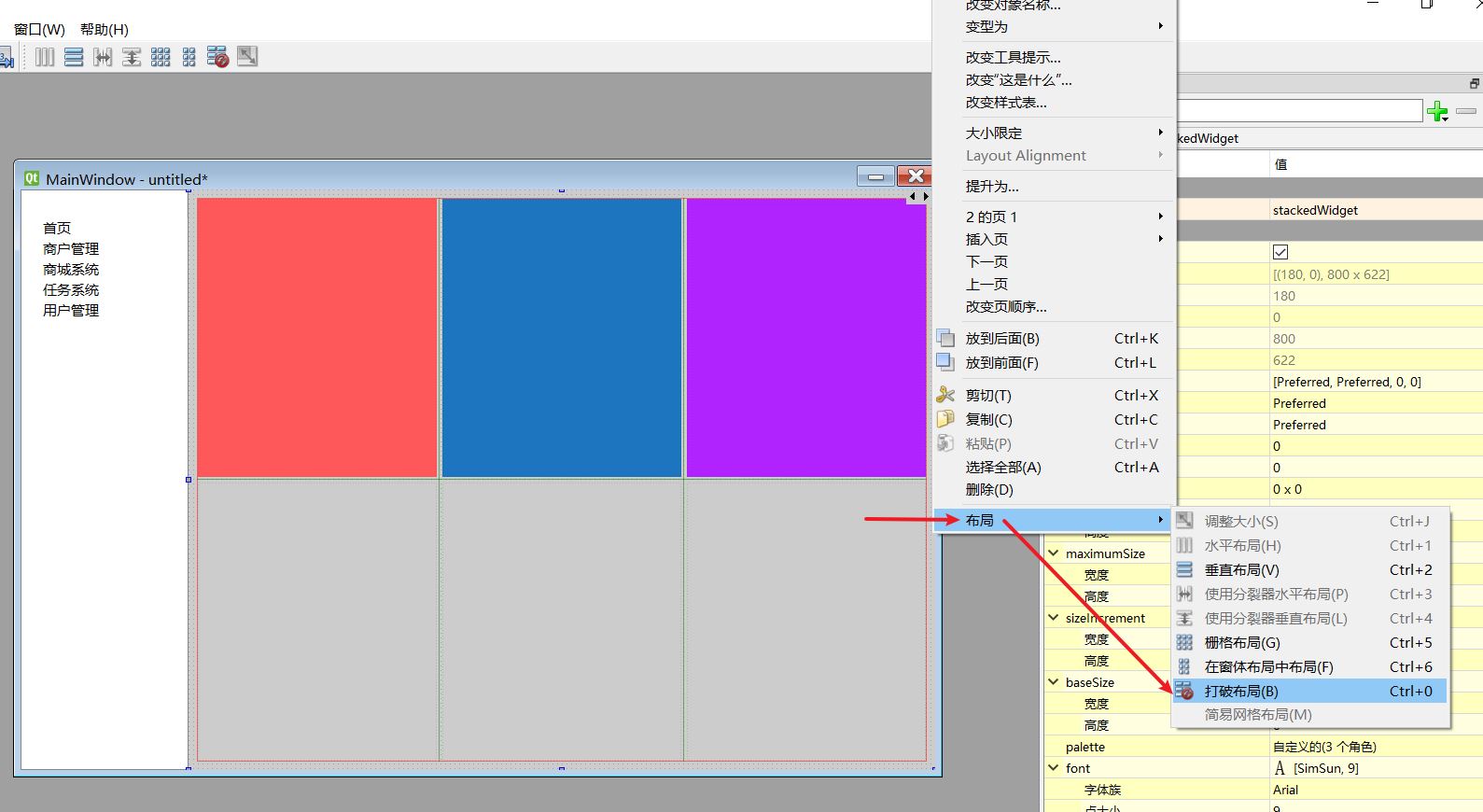Click 使用分裂器水平布局(P) submenu item

[x=1309, y=595]
